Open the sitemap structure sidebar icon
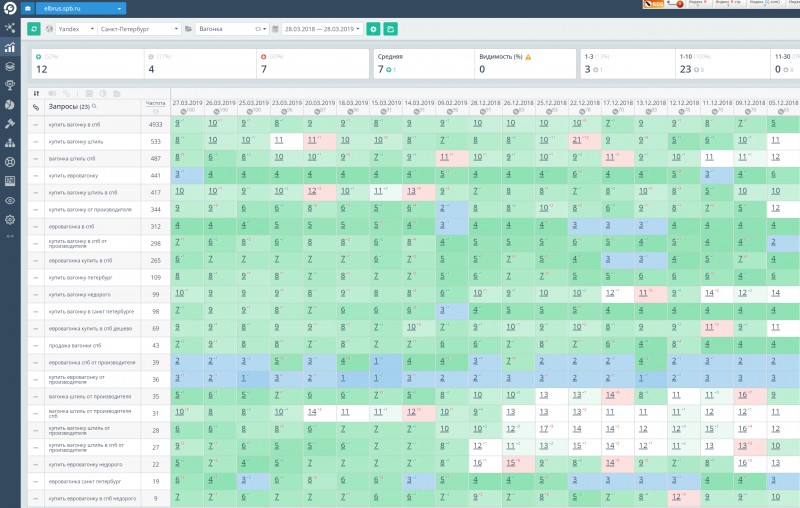Screen dimensions: 800x508 10,143
